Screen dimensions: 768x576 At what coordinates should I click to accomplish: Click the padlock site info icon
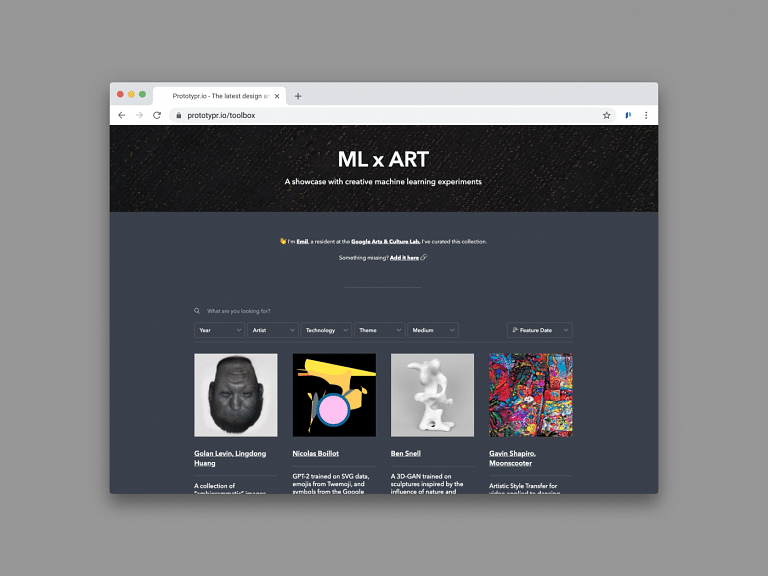point(178,116)
